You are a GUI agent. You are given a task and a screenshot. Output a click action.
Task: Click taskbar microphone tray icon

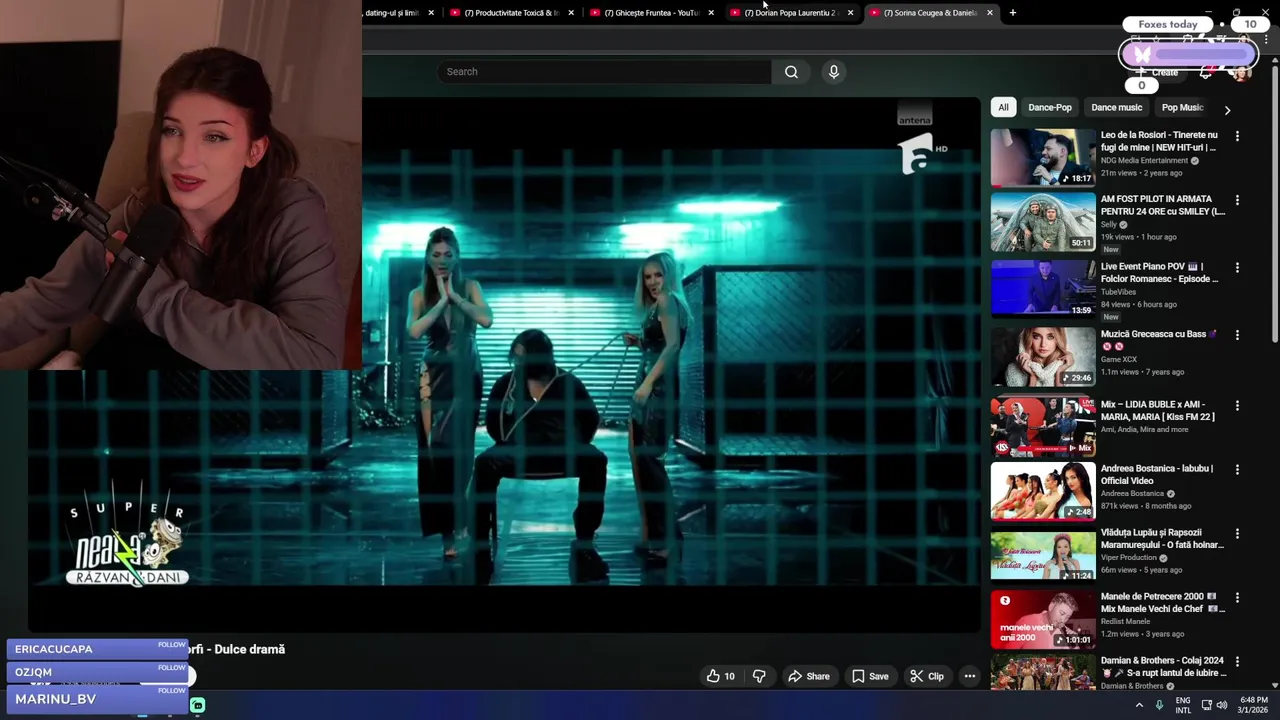[x=1159, y=705]
